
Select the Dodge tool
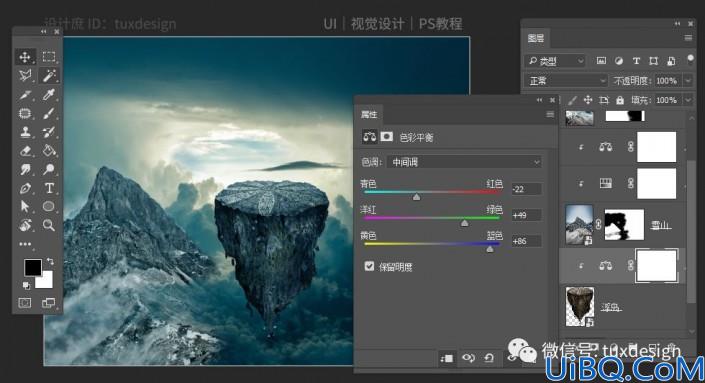tap(49, 169)
